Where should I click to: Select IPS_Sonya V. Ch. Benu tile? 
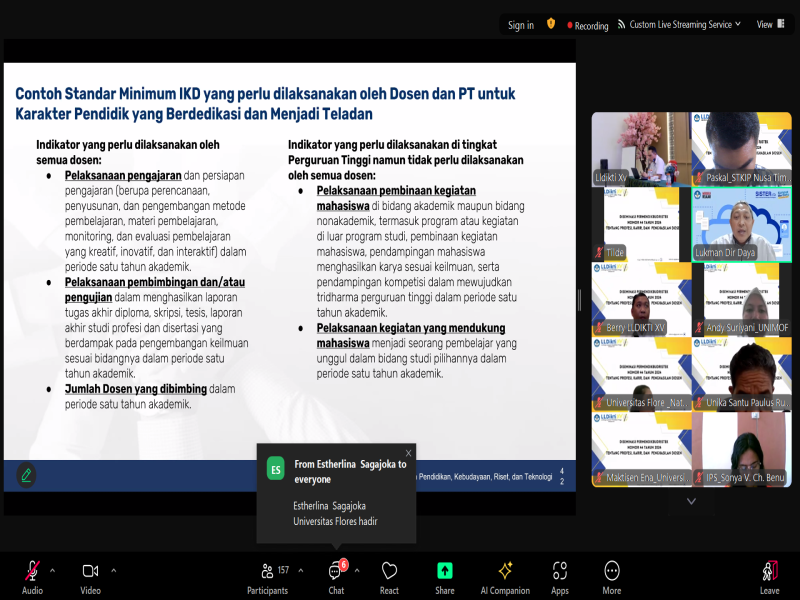tap(741, 449)
